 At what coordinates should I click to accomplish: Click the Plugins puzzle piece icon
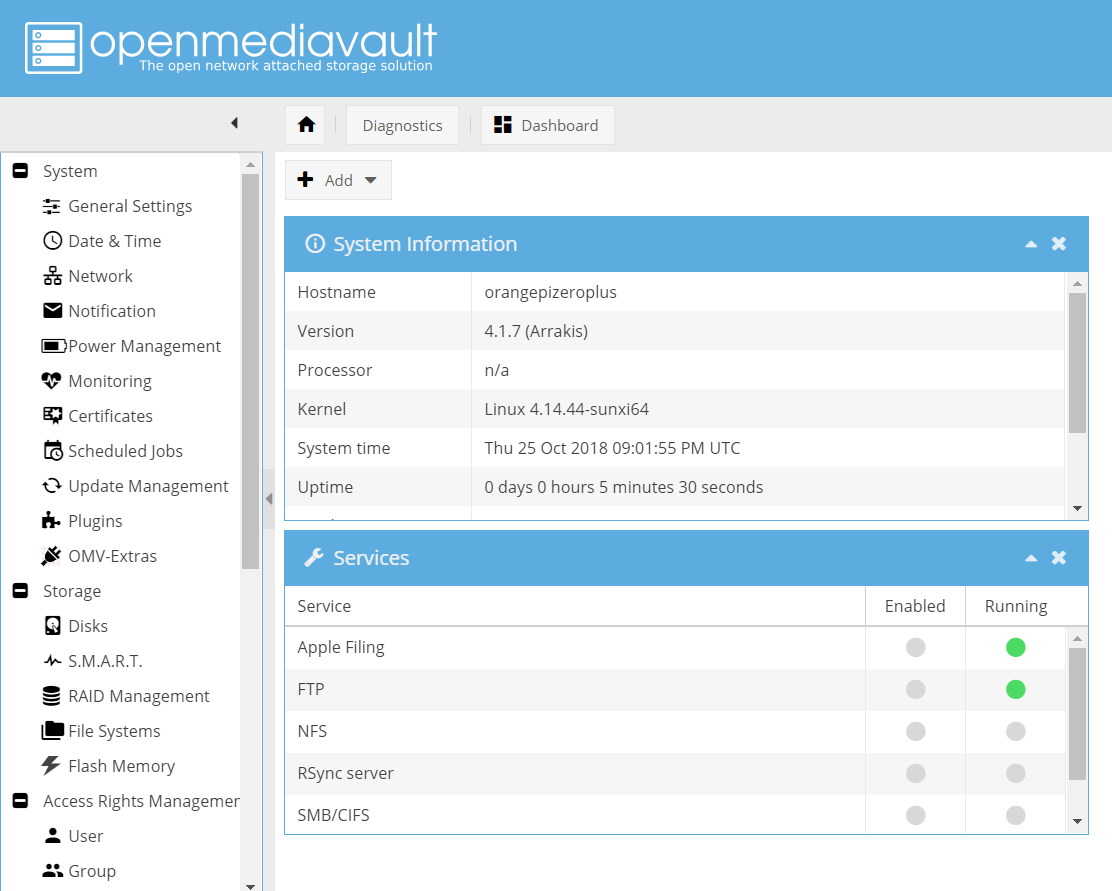pos(51,521)
